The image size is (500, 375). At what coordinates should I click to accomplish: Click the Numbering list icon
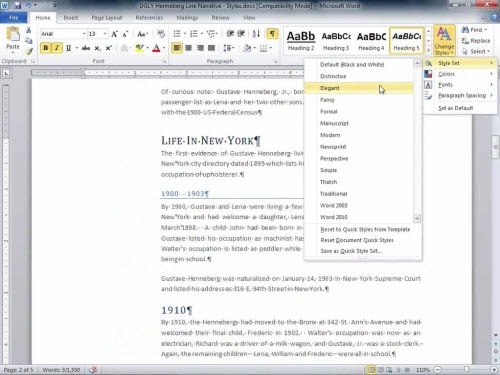[x=194, y=34]
